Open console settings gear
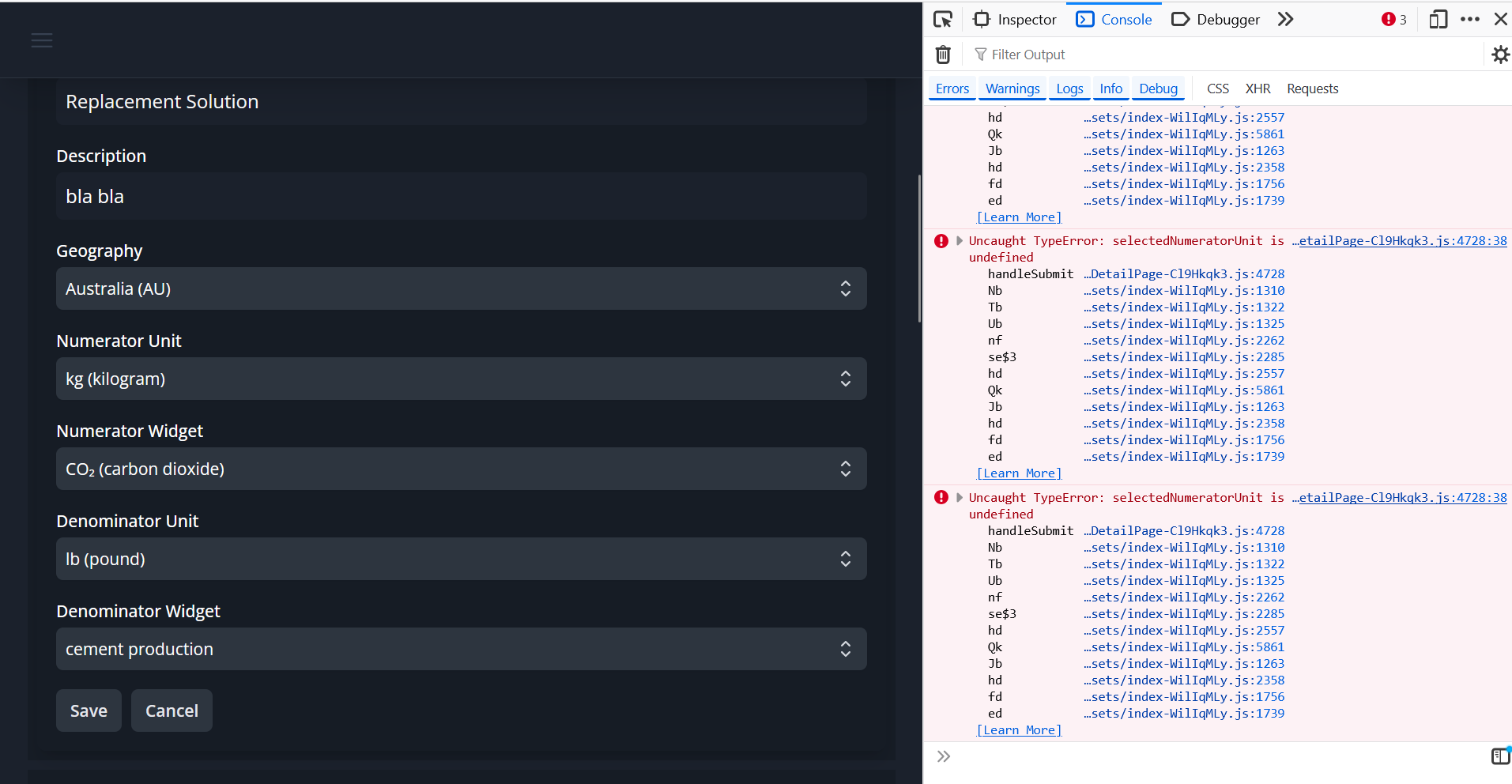Viewport: 1512px width, 784px height. click(1500, 55)
